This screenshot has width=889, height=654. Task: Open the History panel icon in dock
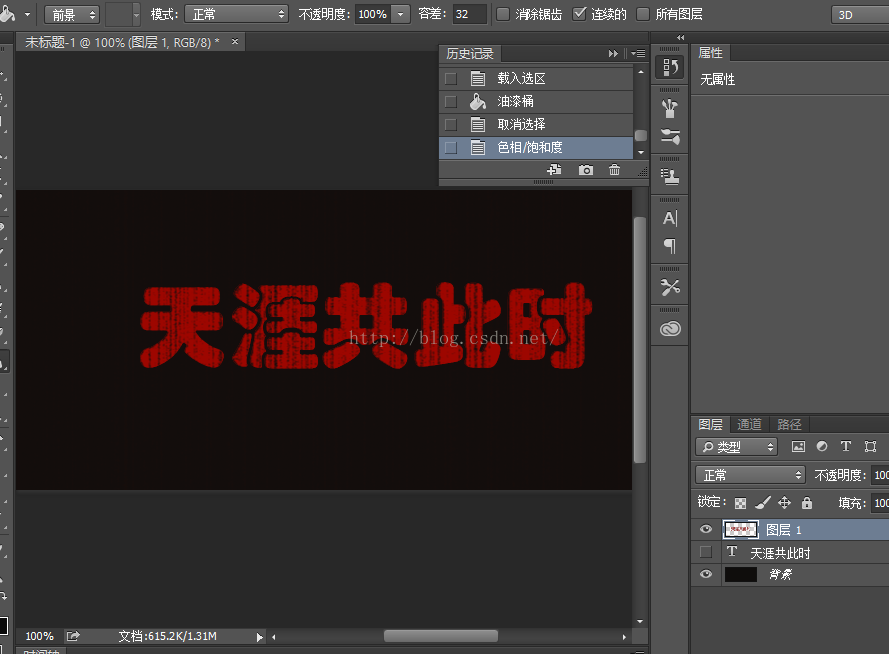[x=670, y=67]
